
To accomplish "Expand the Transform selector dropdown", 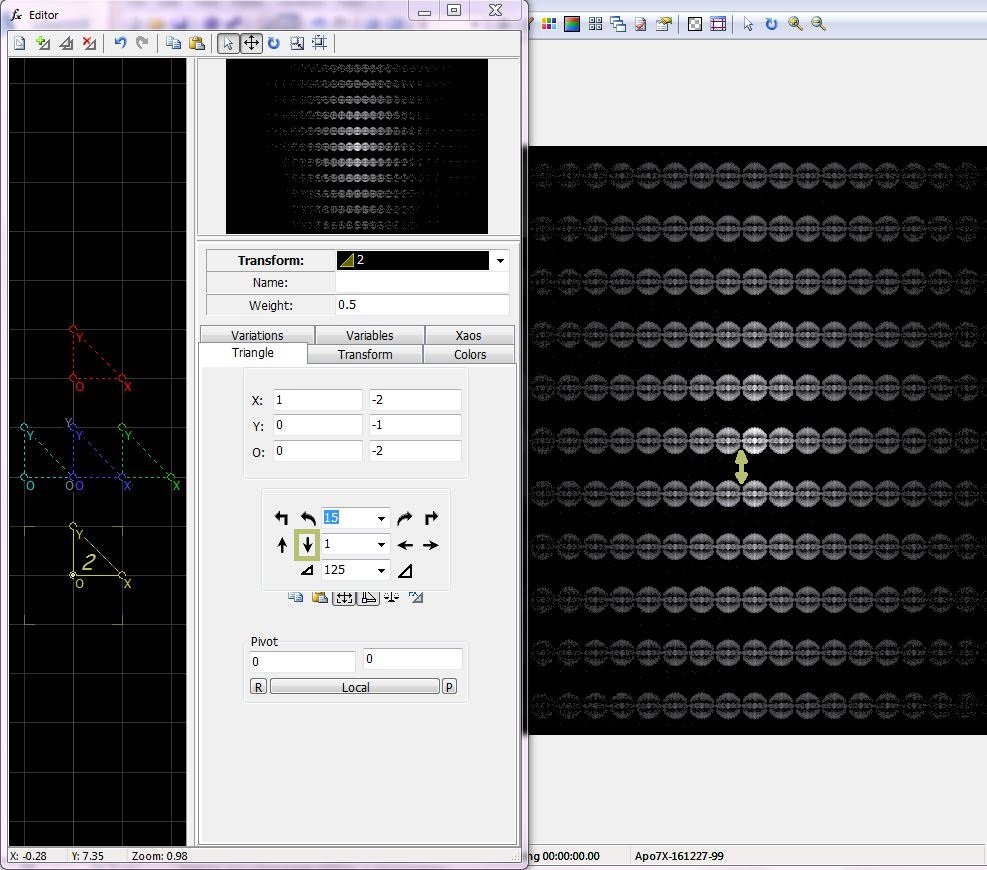I will coord(500,261).
